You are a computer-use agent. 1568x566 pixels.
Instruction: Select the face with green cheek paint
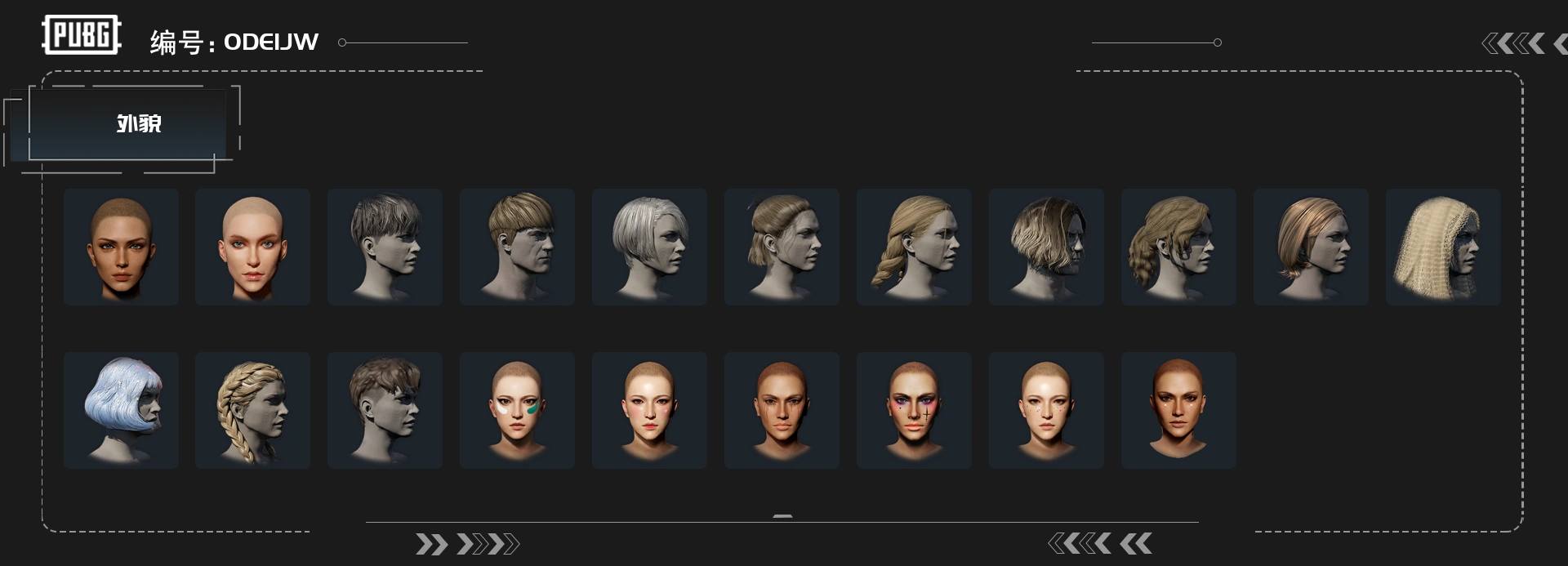tap(517, 410)
